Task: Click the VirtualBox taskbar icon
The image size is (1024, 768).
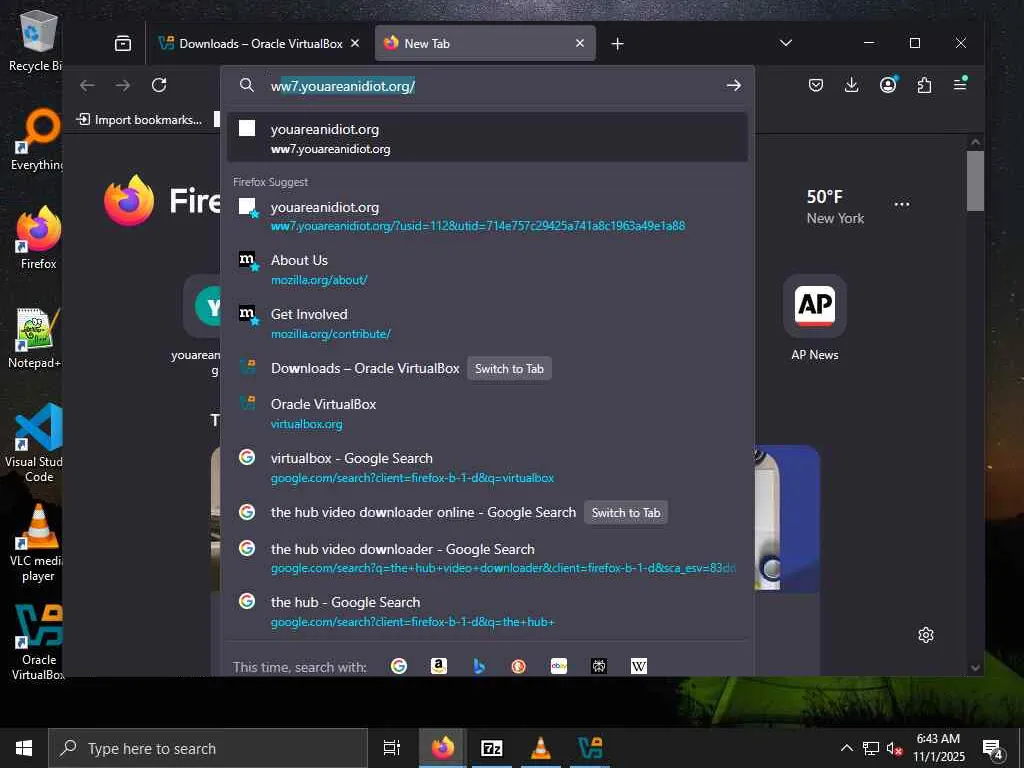Action: (x=590, y=748)
